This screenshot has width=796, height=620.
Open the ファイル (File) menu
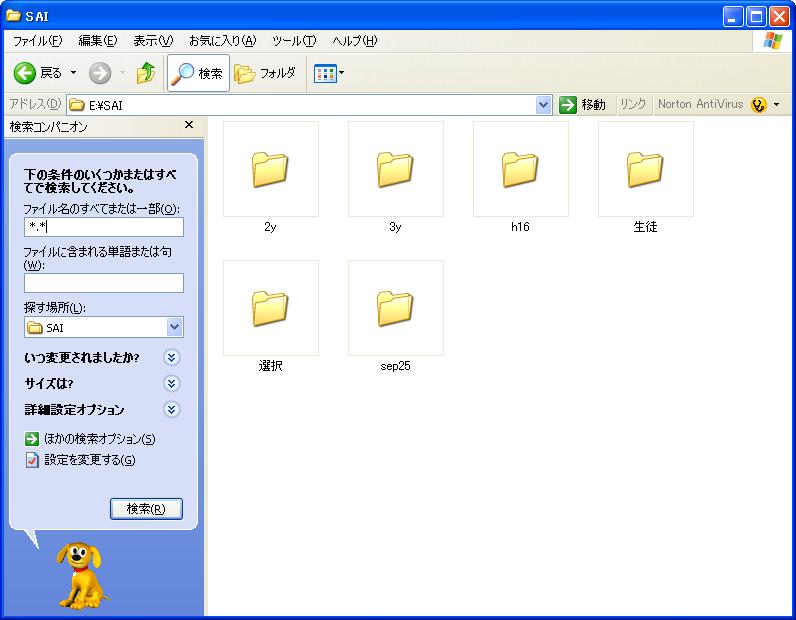pyautogui.click(x=37, y=41)
